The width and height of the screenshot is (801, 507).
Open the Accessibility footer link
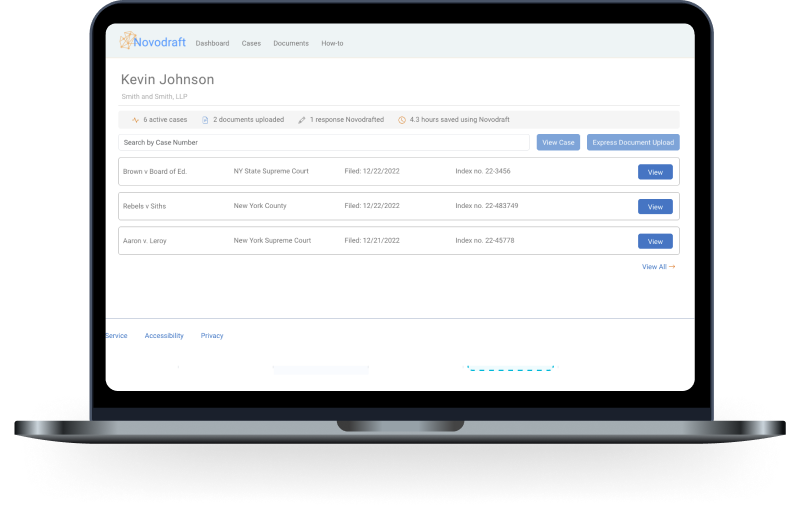coord(164,336)
